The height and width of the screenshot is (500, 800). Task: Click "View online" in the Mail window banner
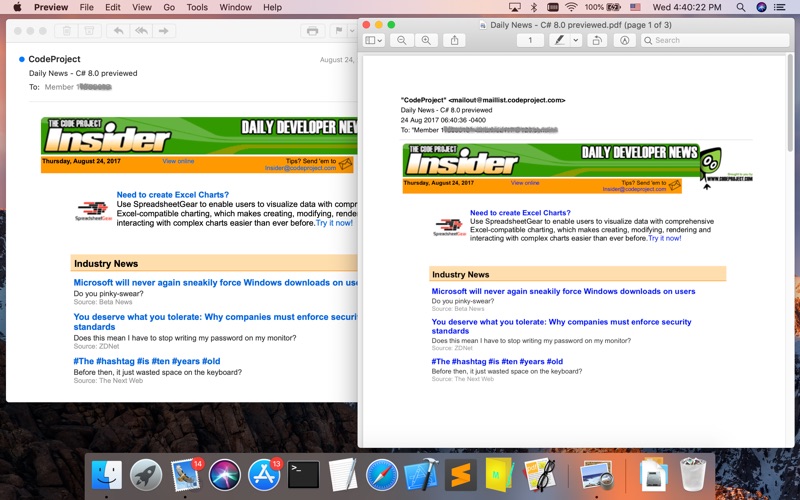coord(178,161)
